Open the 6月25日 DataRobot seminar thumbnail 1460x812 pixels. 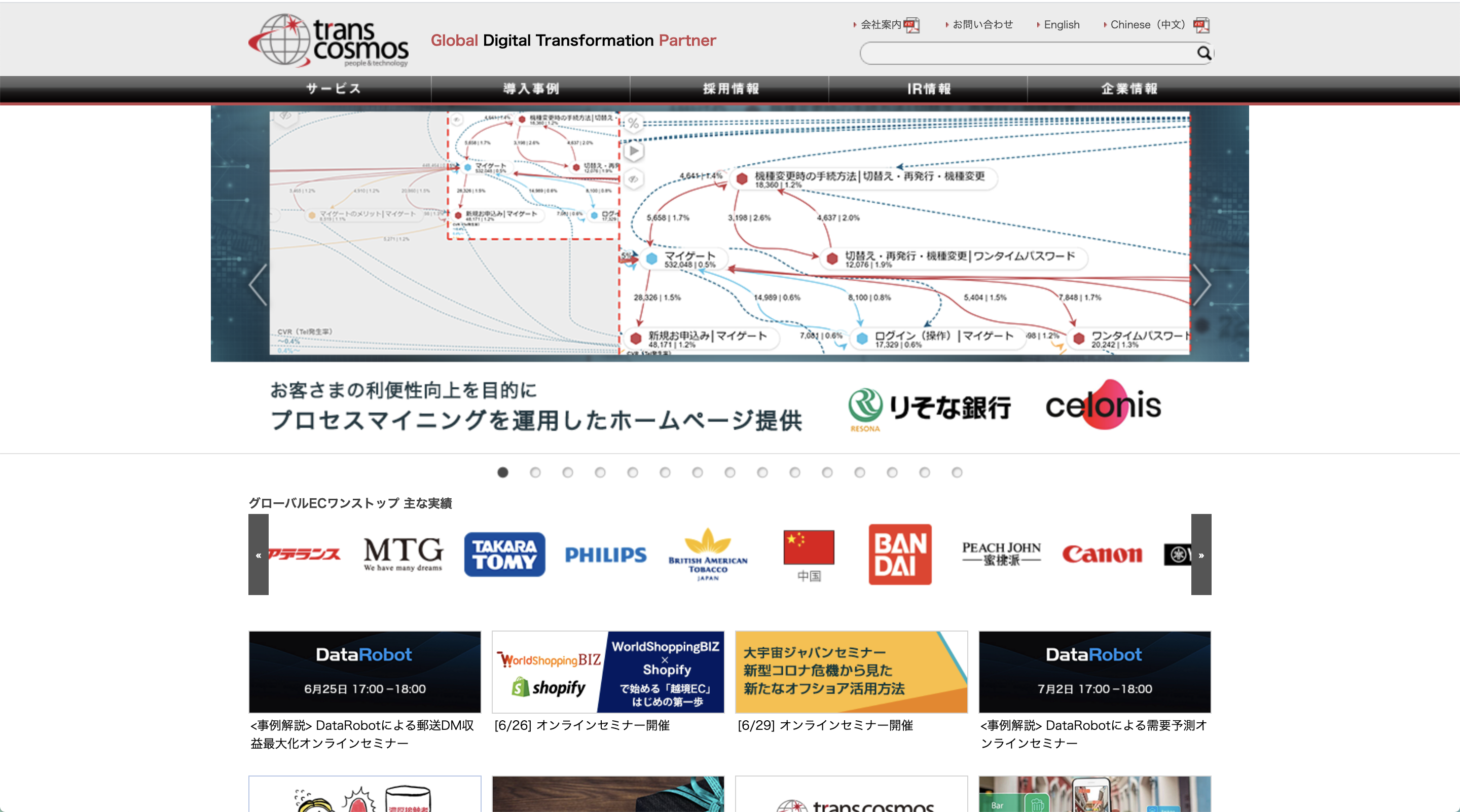(x=364, y=672)
